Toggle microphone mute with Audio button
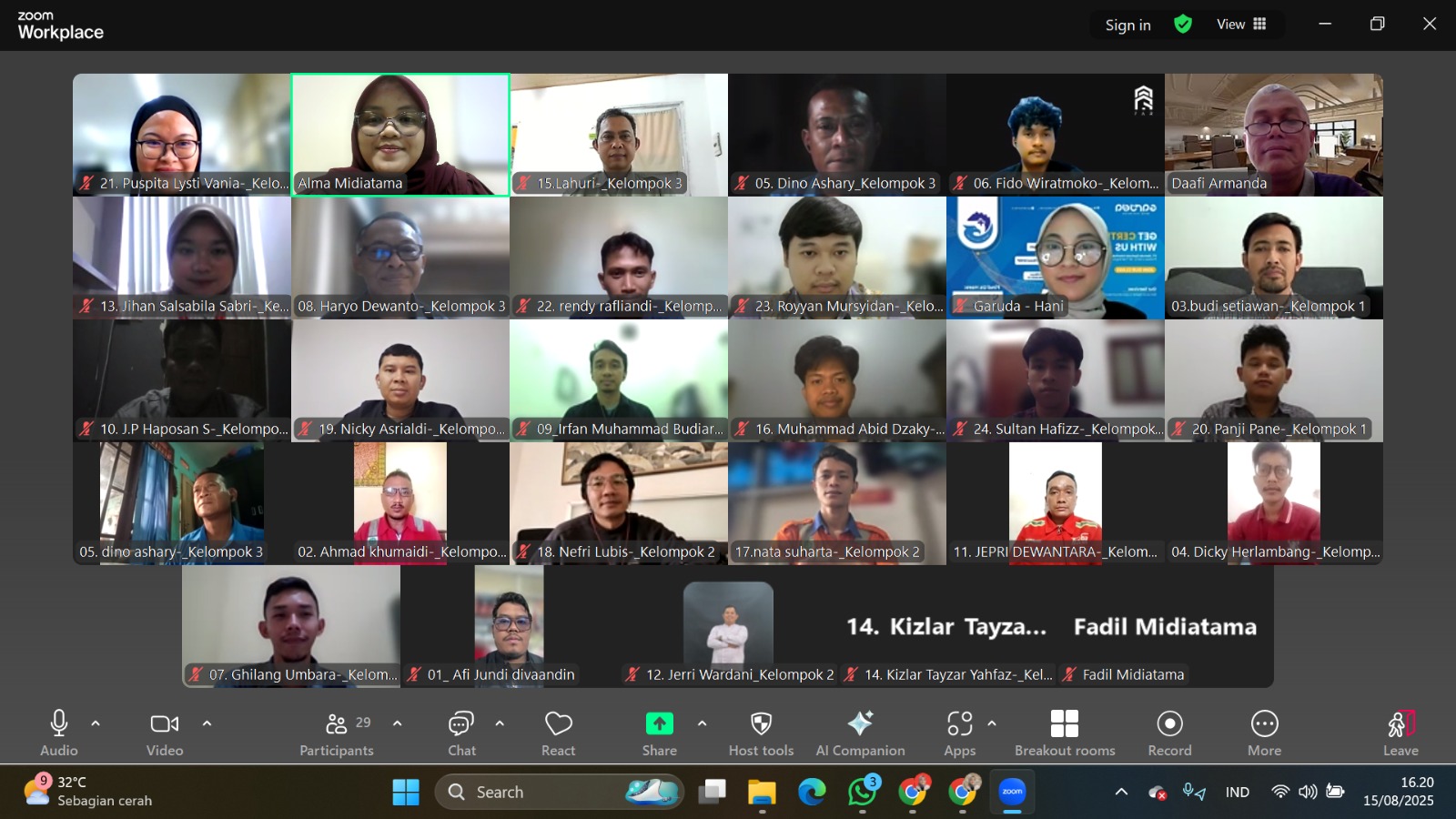Image resolution: width=1456 pixels, height=819 pixels. 59,724
